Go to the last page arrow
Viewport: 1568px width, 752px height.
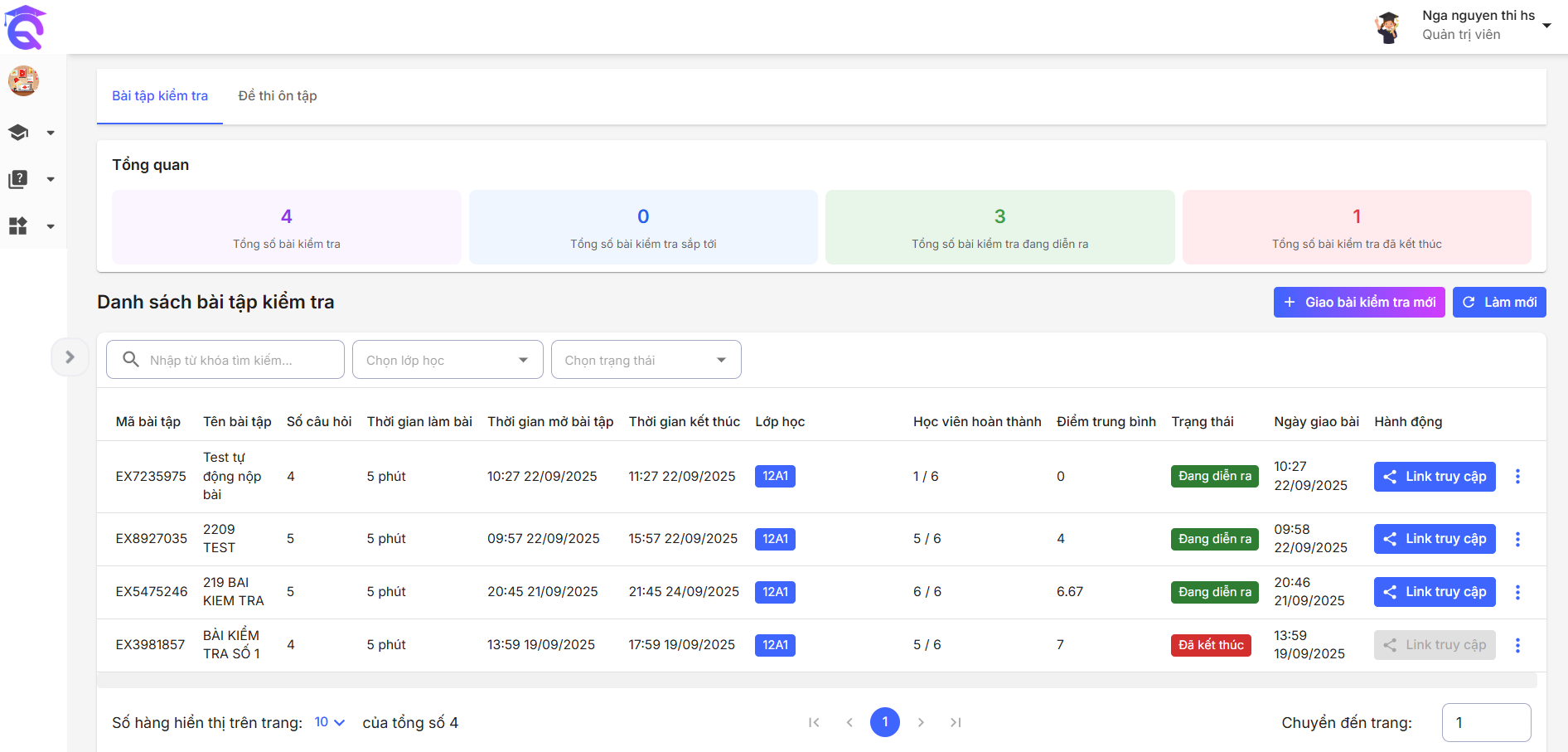pyautogui.click(x=956, y=722)
